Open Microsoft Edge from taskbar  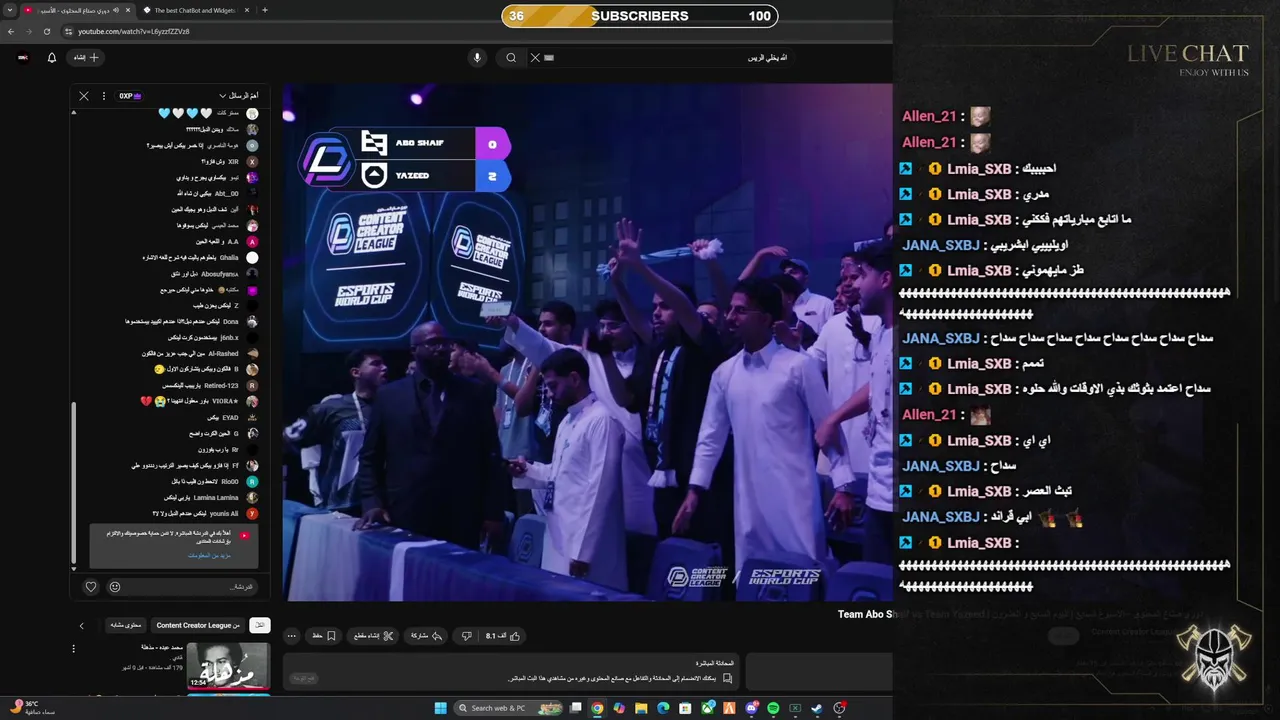point(663,708)
